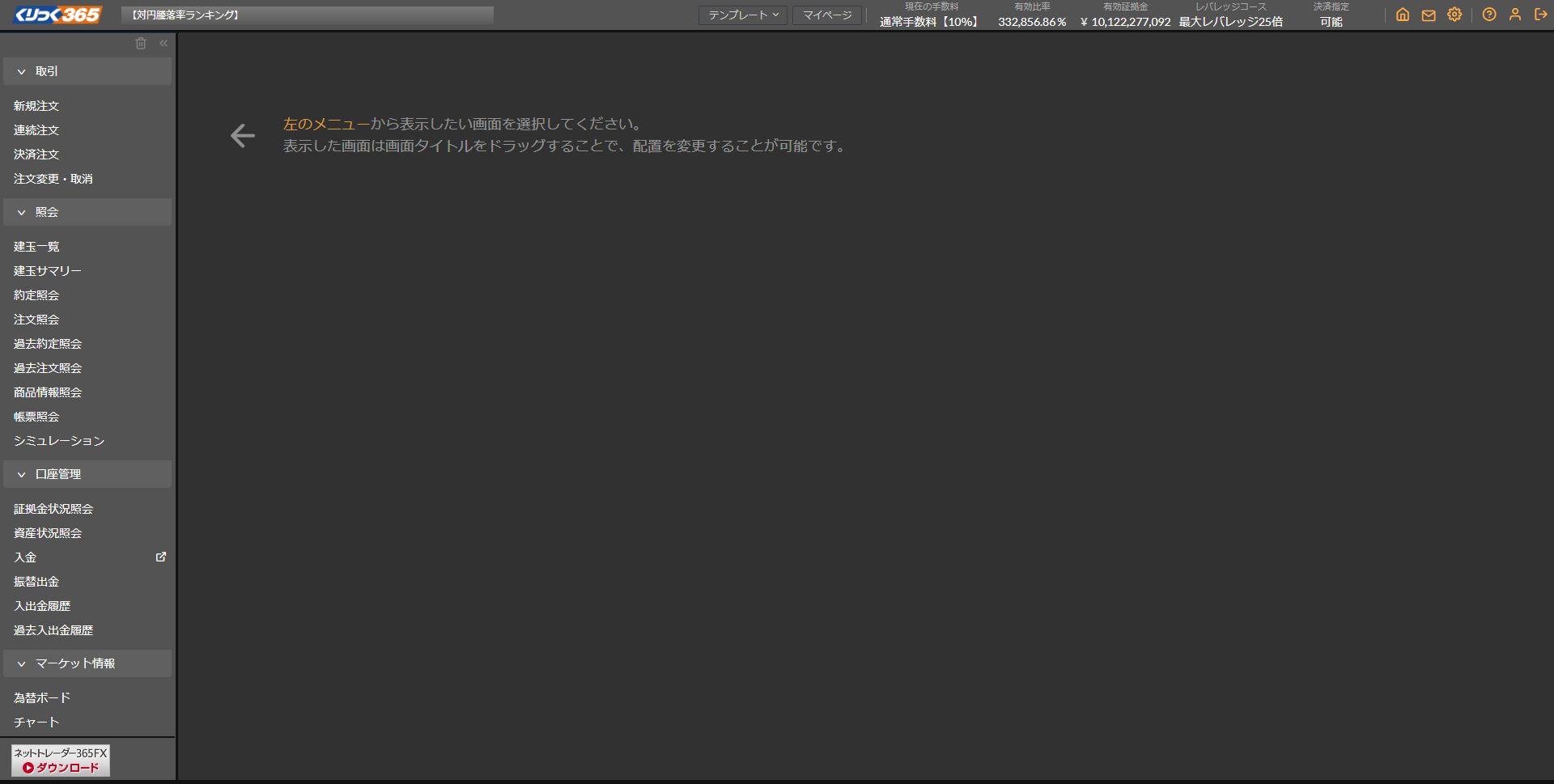The height and width of the screenshot is (784, 1554).
Task: Open 建玉一覧 screen
Action: point(36,247)
